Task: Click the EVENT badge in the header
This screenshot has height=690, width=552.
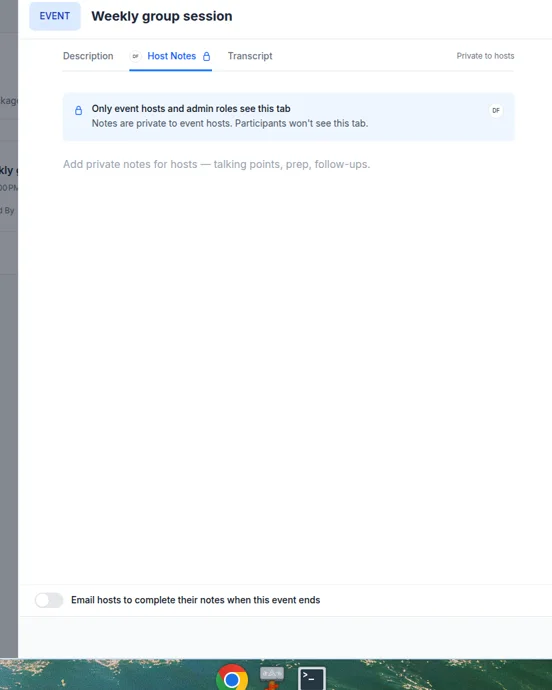Action: [x=55, y=16]
